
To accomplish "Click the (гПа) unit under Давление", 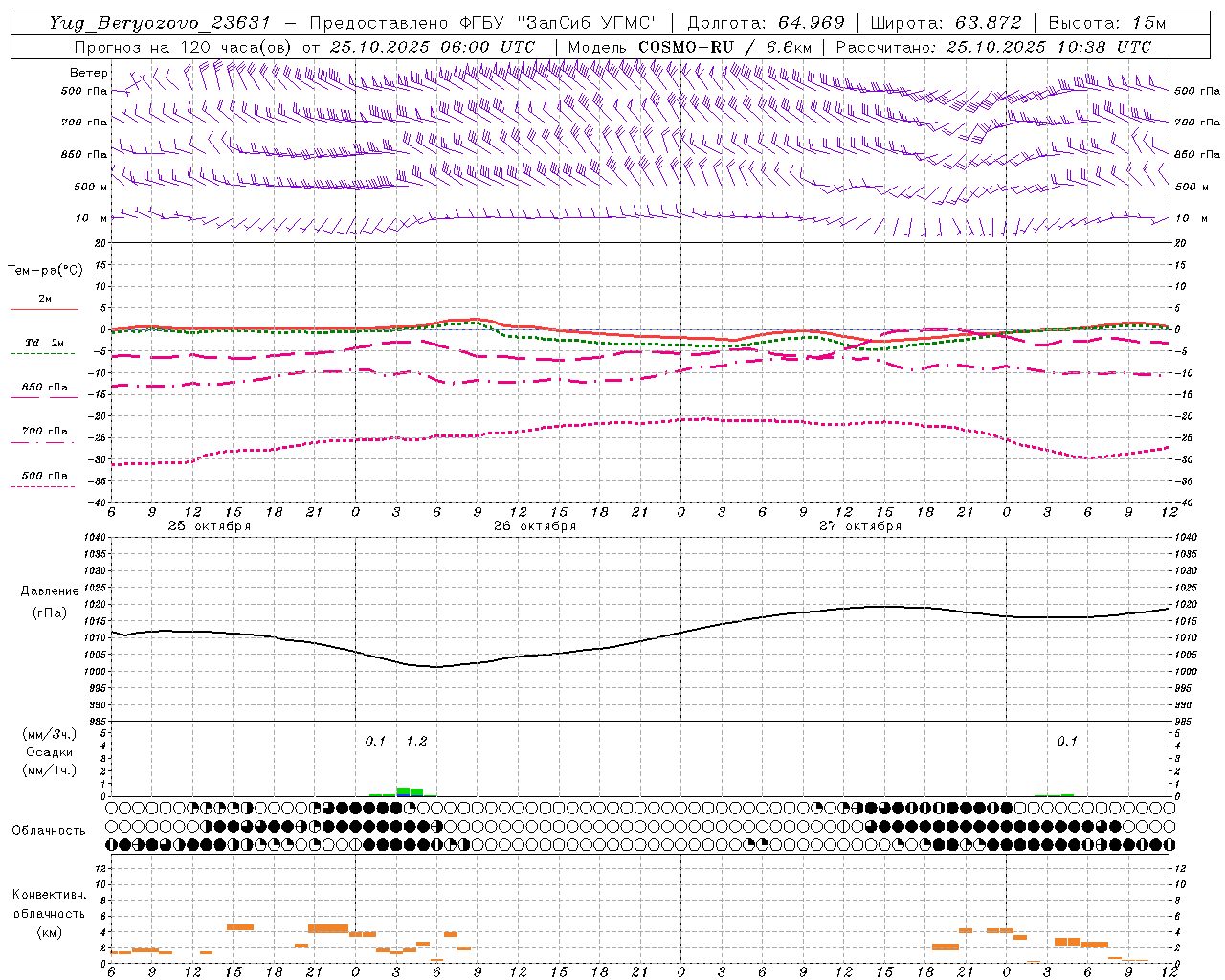I will [x=50, y=613].
